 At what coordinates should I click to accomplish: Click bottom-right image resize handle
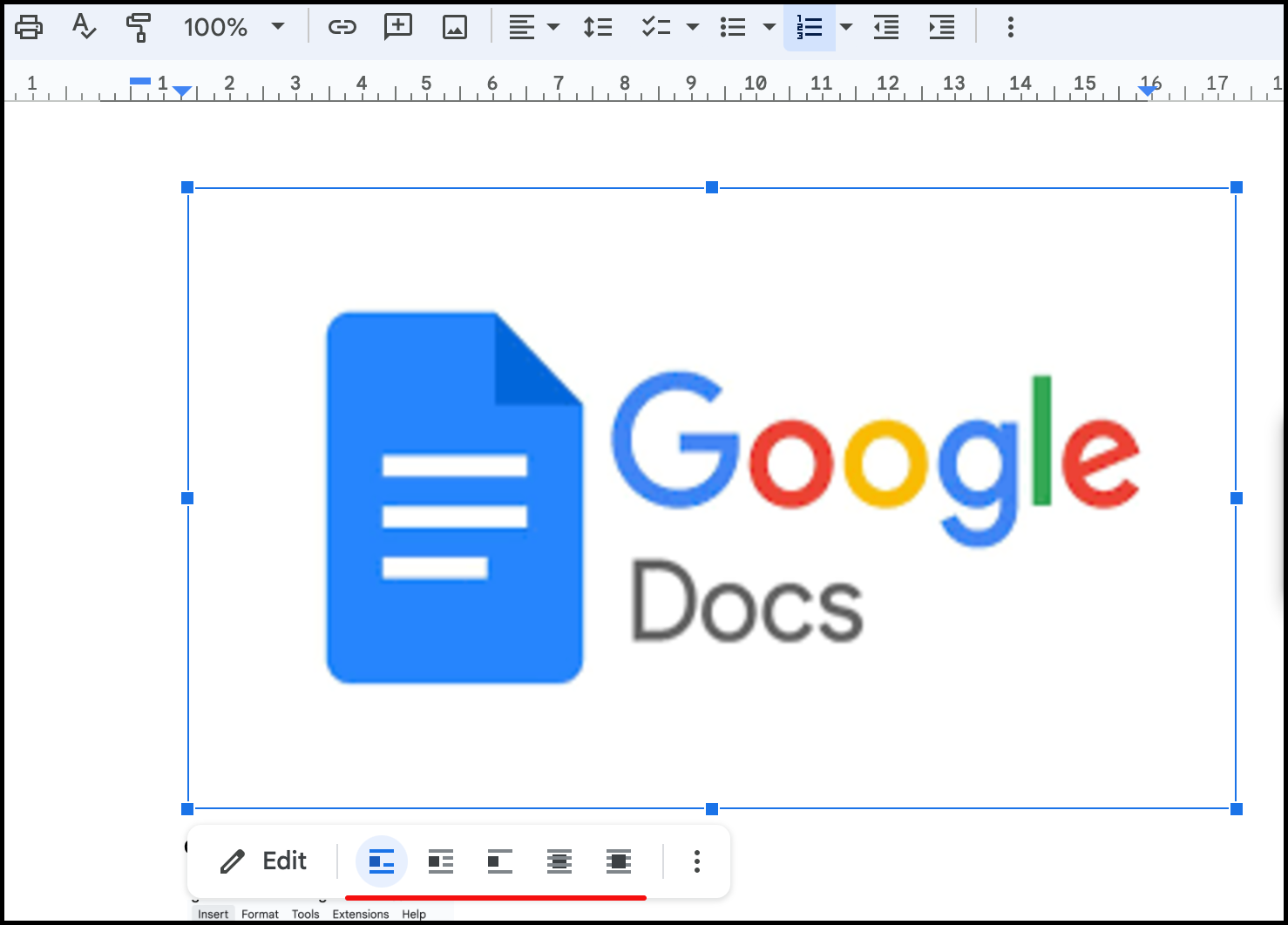click(x=1237, y=809)
